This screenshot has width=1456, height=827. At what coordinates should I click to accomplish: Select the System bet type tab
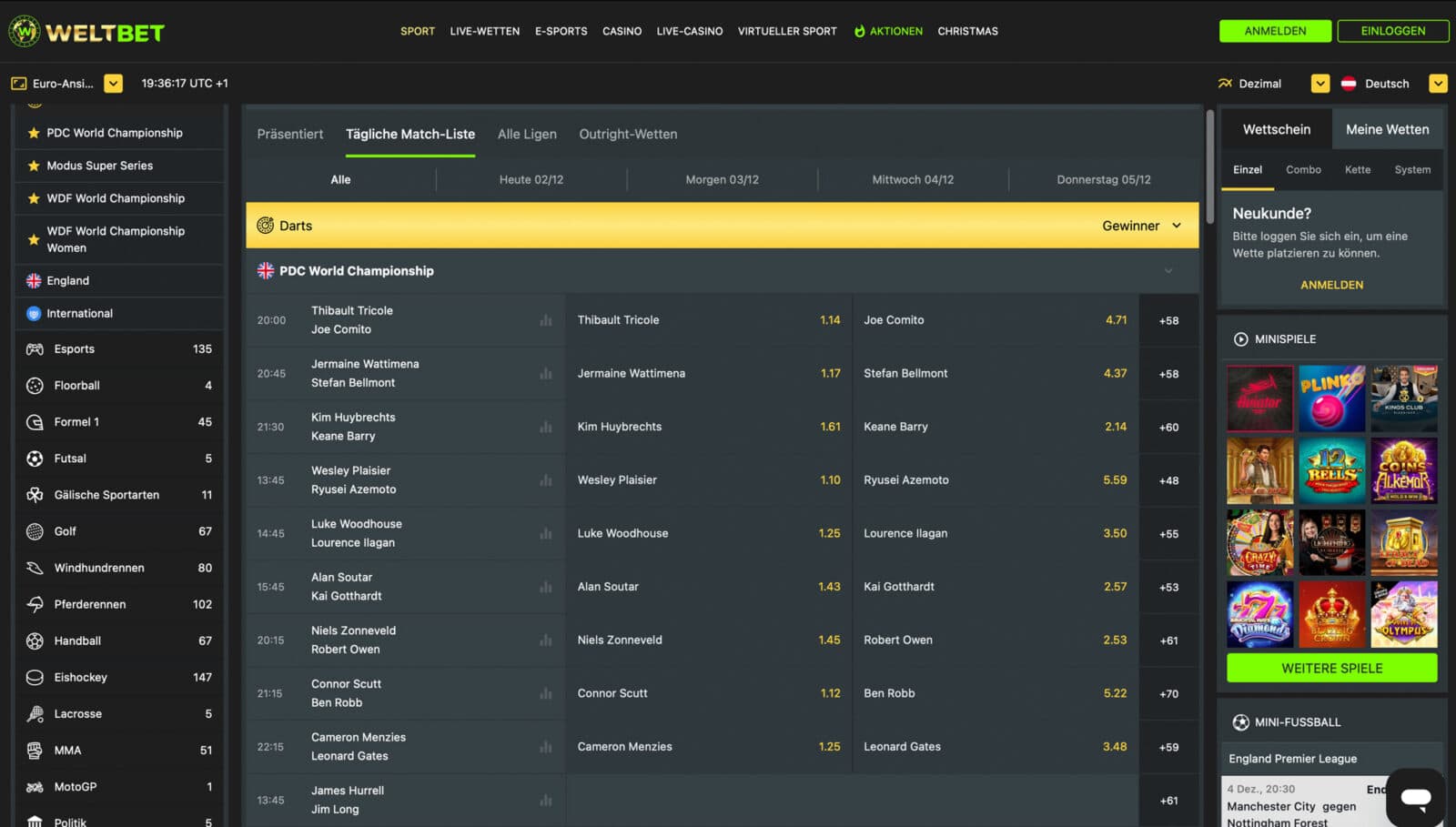point(1412,170)
